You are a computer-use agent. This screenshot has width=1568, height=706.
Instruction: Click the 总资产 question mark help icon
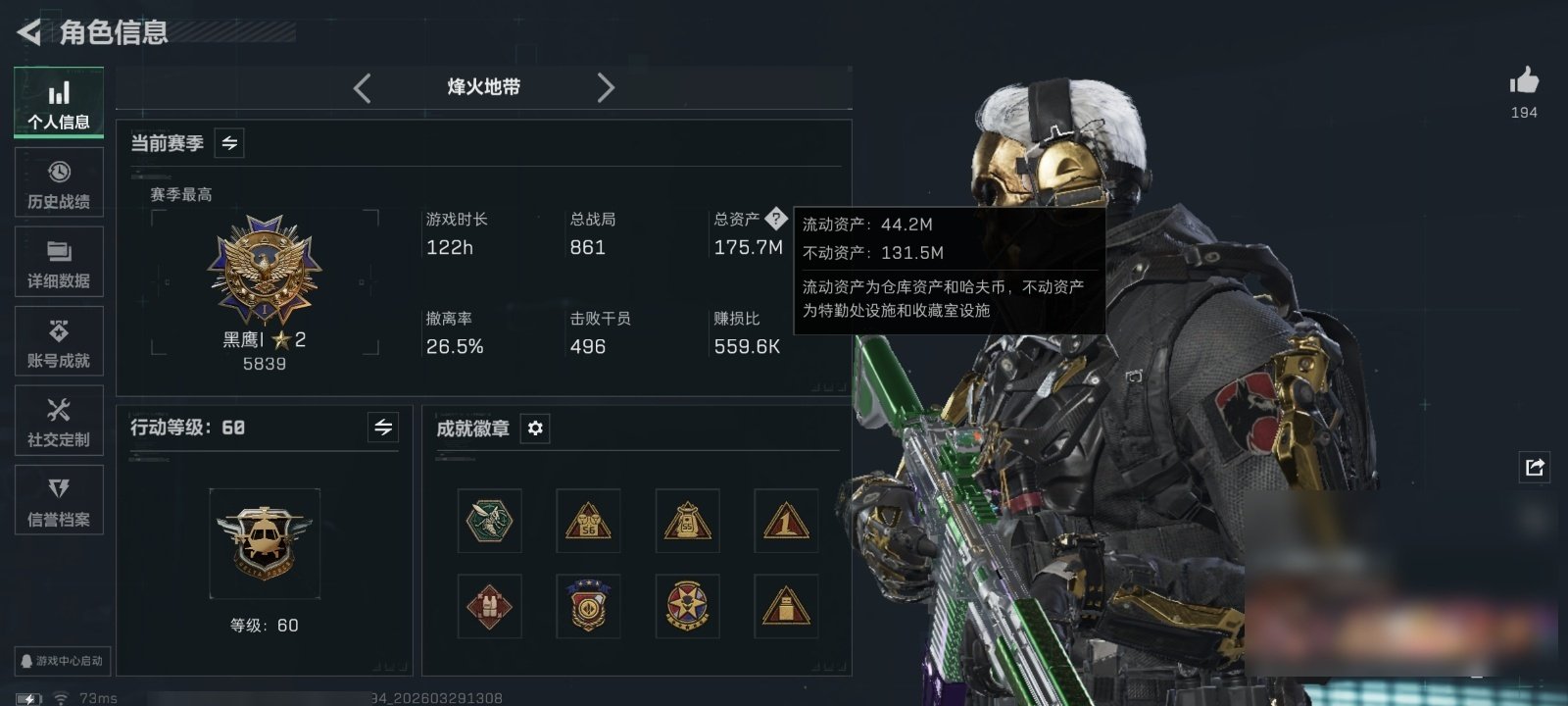[775, 219]
